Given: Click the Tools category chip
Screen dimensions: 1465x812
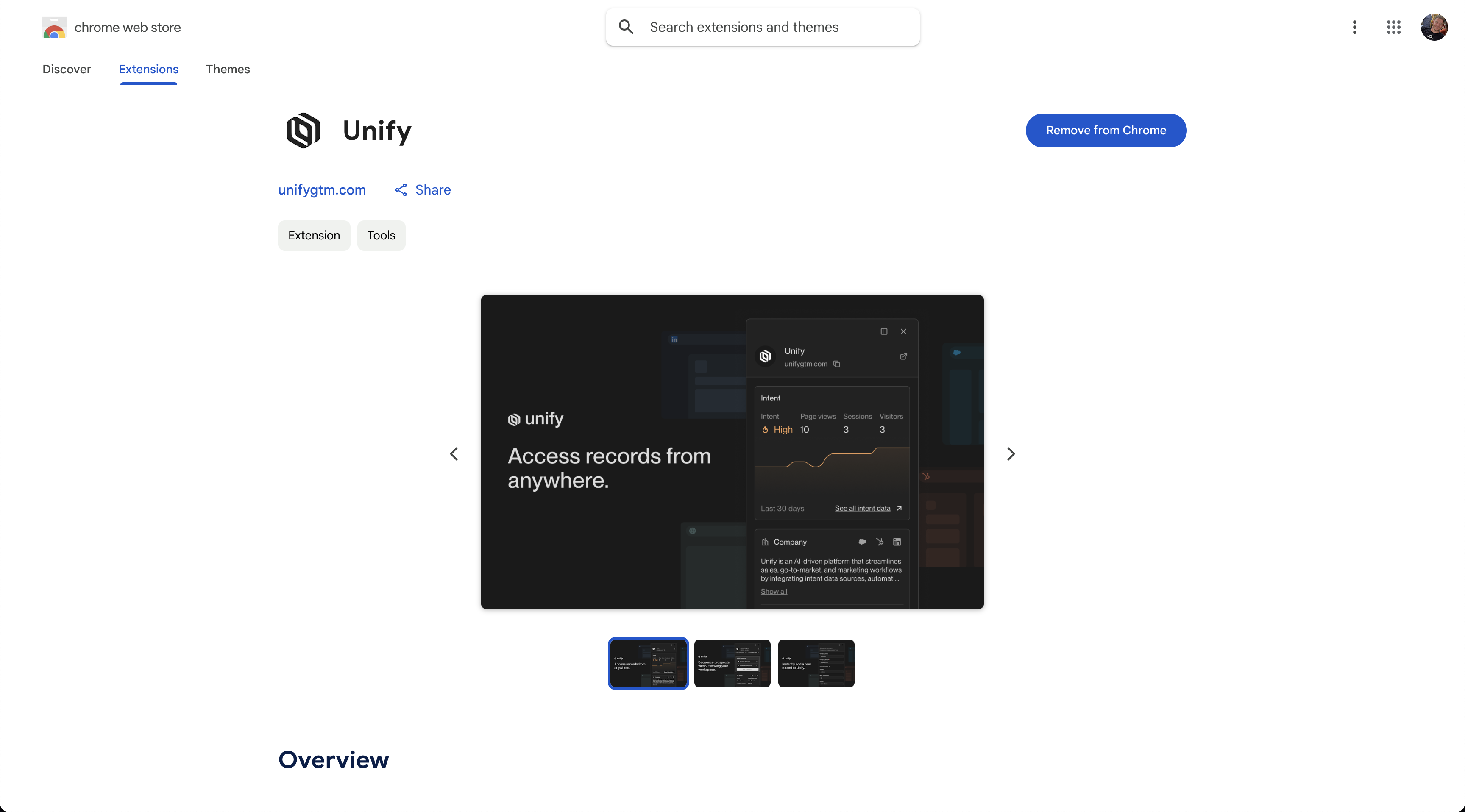Looking at the screenshot, I should pos(381,235).
